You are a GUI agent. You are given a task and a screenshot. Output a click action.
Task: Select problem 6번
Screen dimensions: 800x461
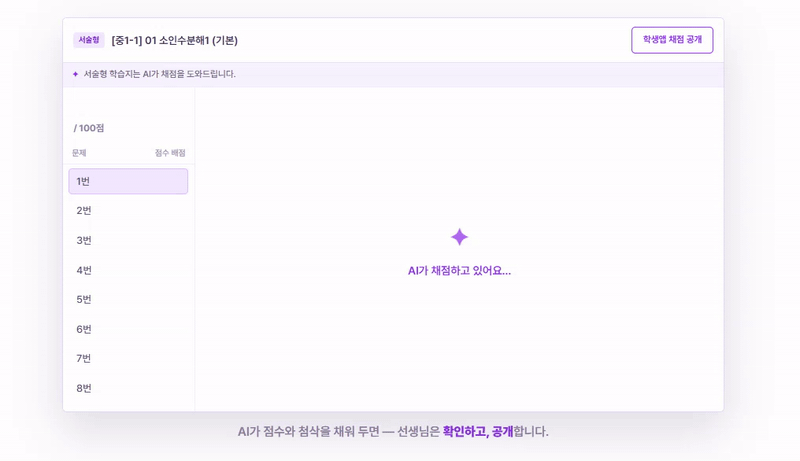(128, 329)
